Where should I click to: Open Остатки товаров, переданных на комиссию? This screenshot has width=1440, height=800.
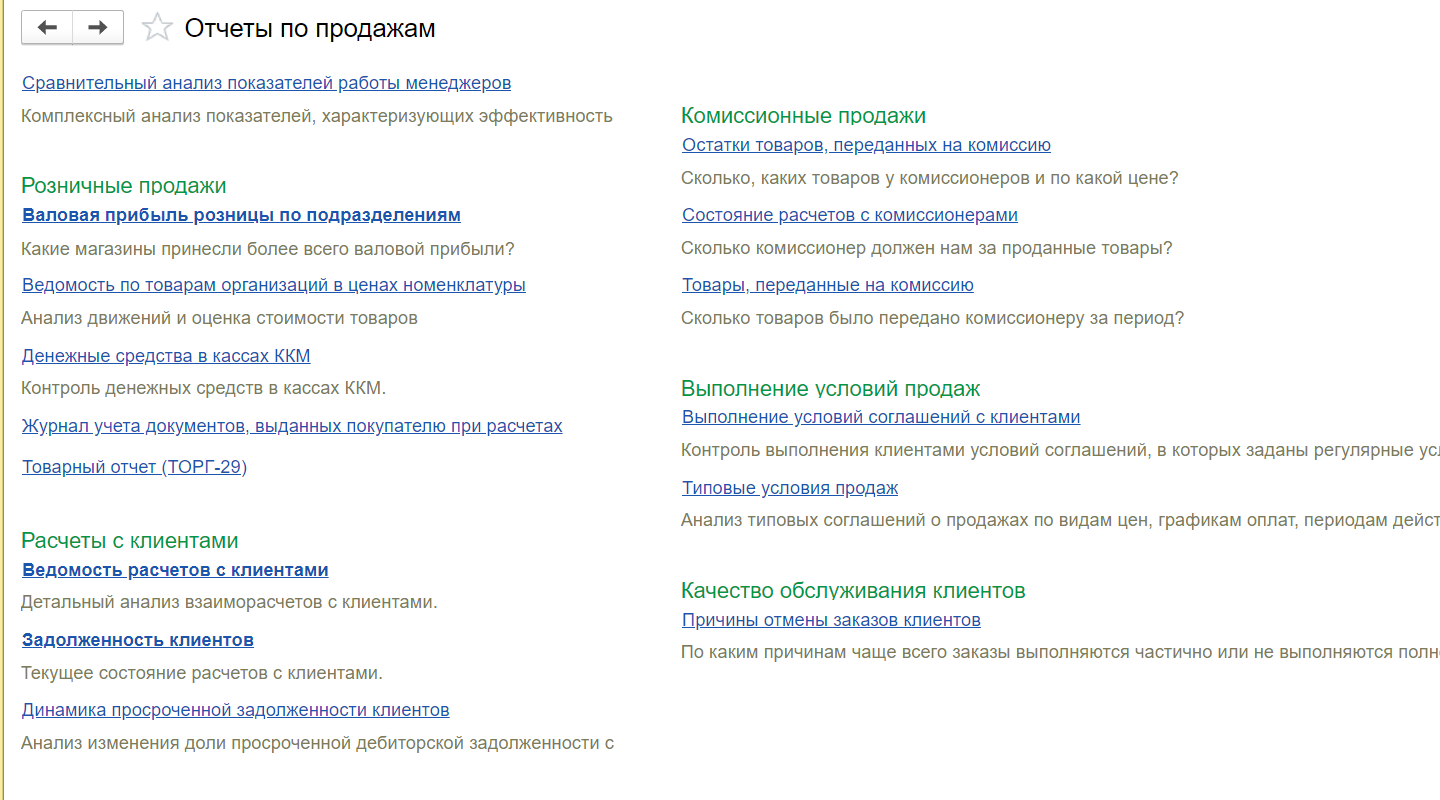click(866, 145)
